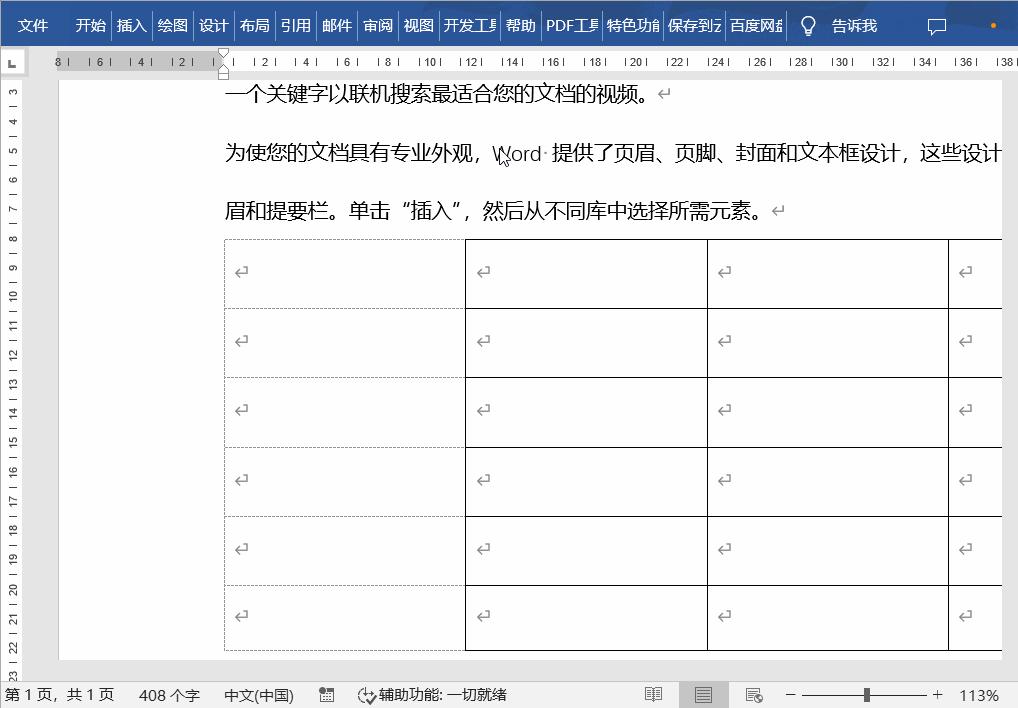Click the first line indent marker
This screenshot has width=1018, height=708.
[x=223, y=53]
